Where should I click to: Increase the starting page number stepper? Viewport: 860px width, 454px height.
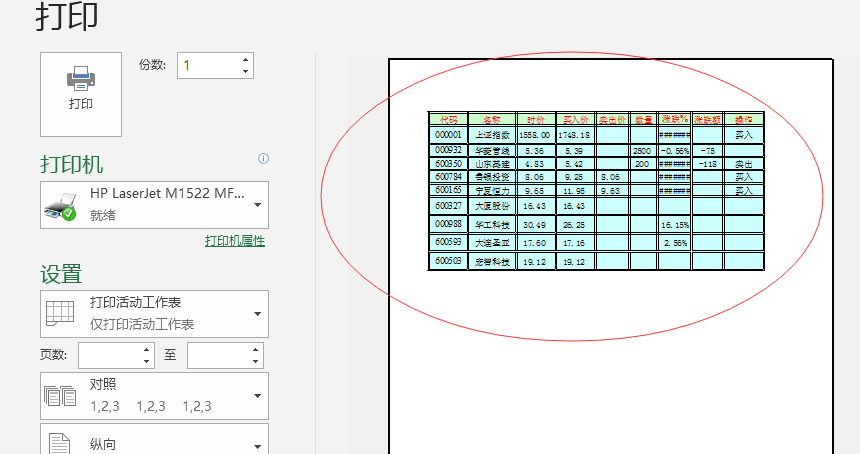click(146, 349)
